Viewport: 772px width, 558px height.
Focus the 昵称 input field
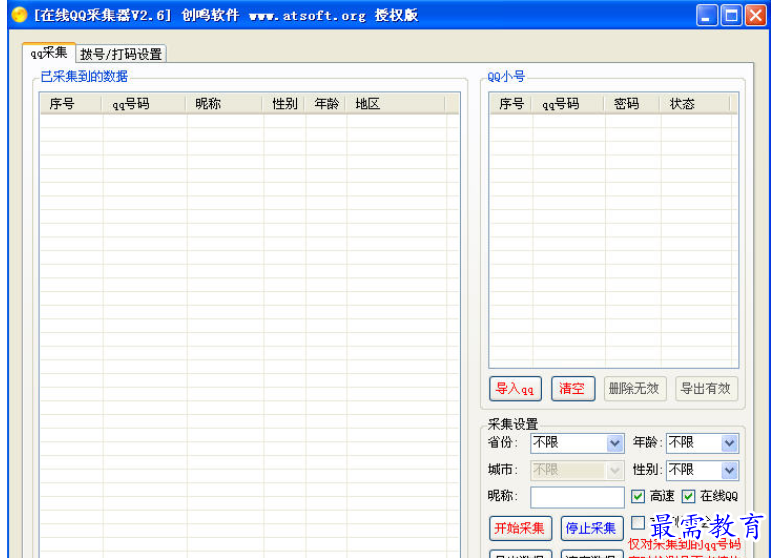click(577, 497)
